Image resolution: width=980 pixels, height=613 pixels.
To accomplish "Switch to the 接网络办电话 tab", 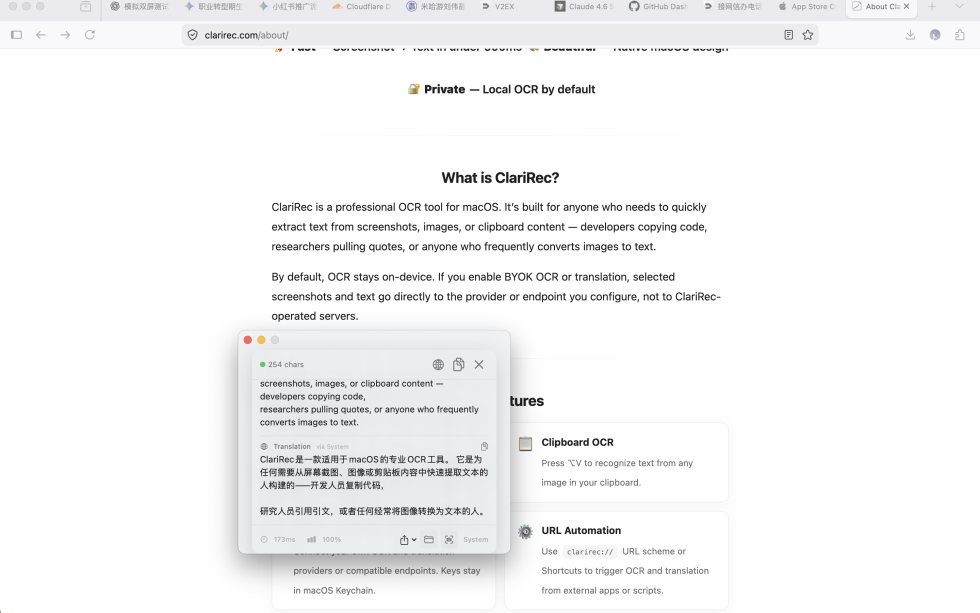I will coord(732,6).
